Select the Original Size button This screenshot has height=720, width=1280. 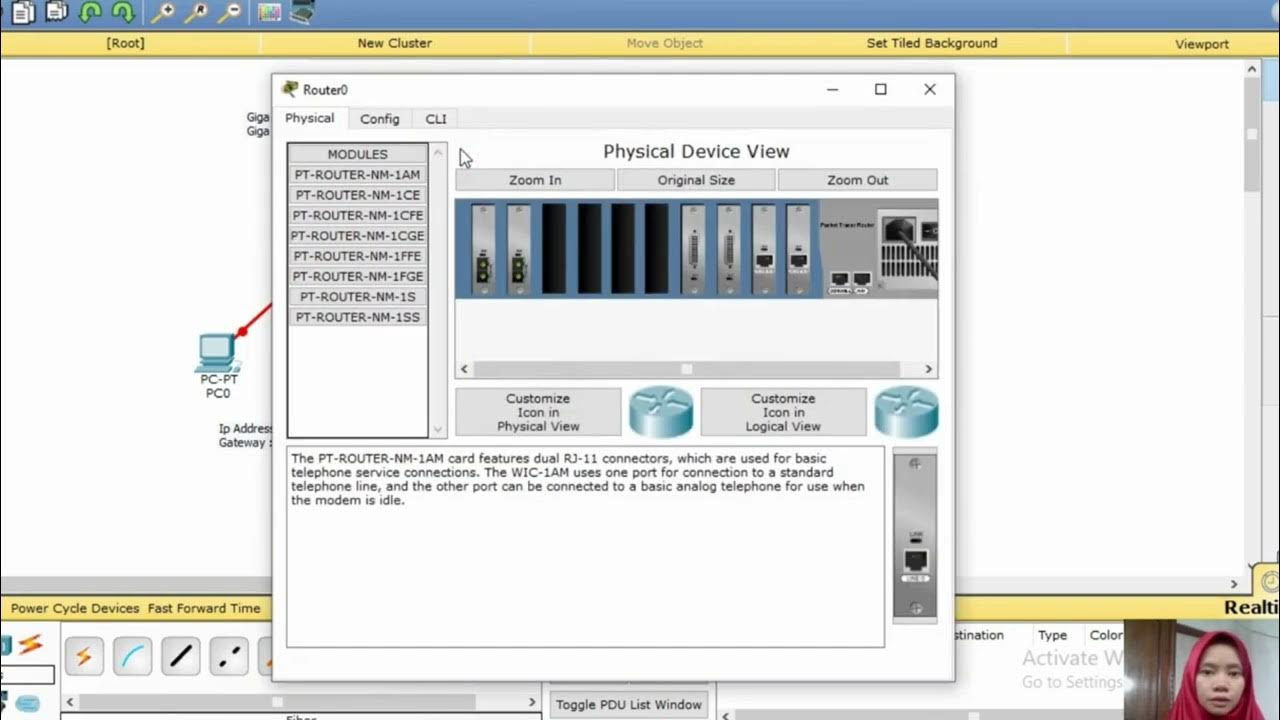coord(696,180)
